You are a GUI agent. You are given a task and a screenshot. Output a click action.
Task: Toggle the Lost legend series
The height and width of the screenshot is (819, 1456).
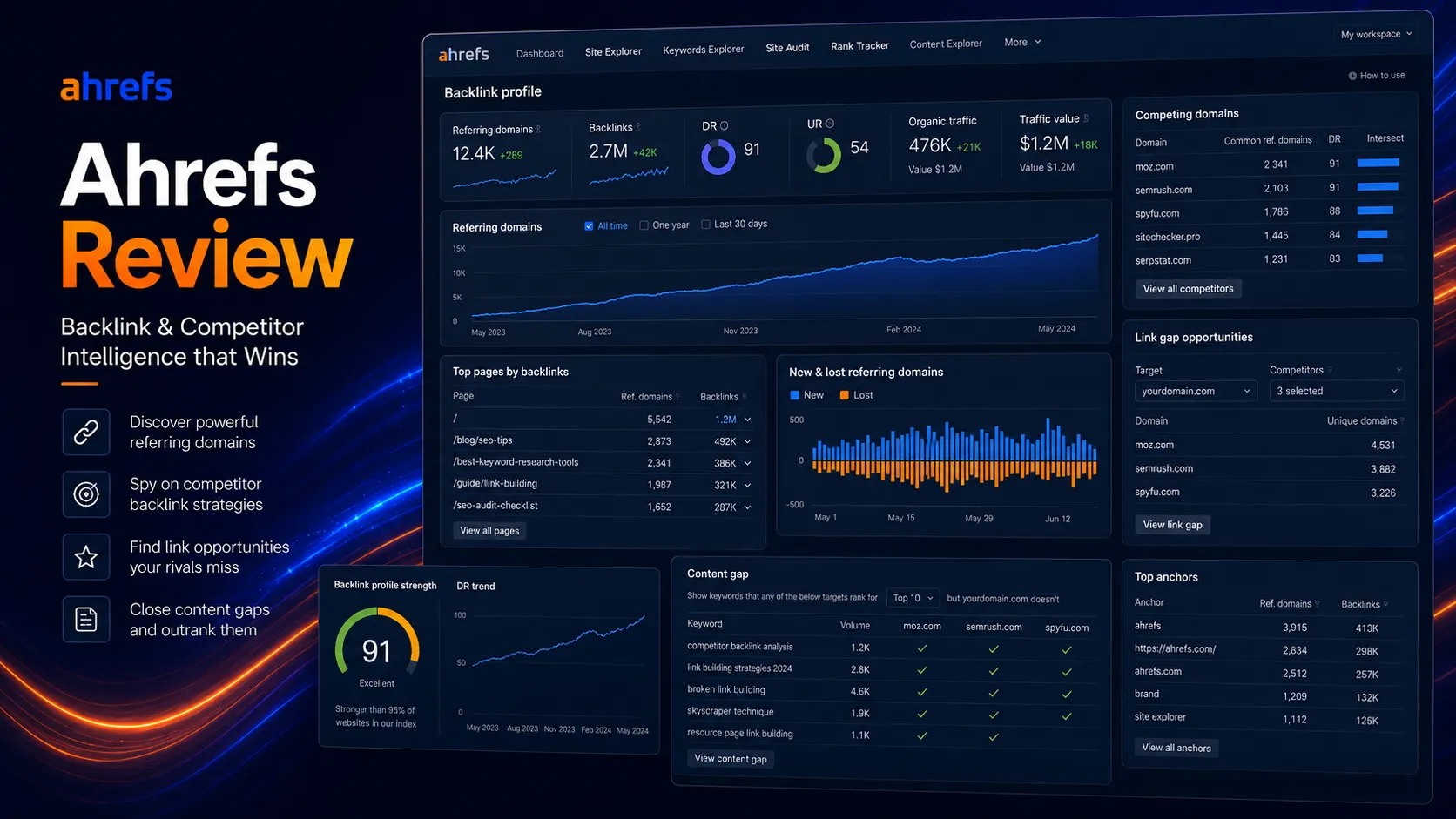click(x=856, y=395)
